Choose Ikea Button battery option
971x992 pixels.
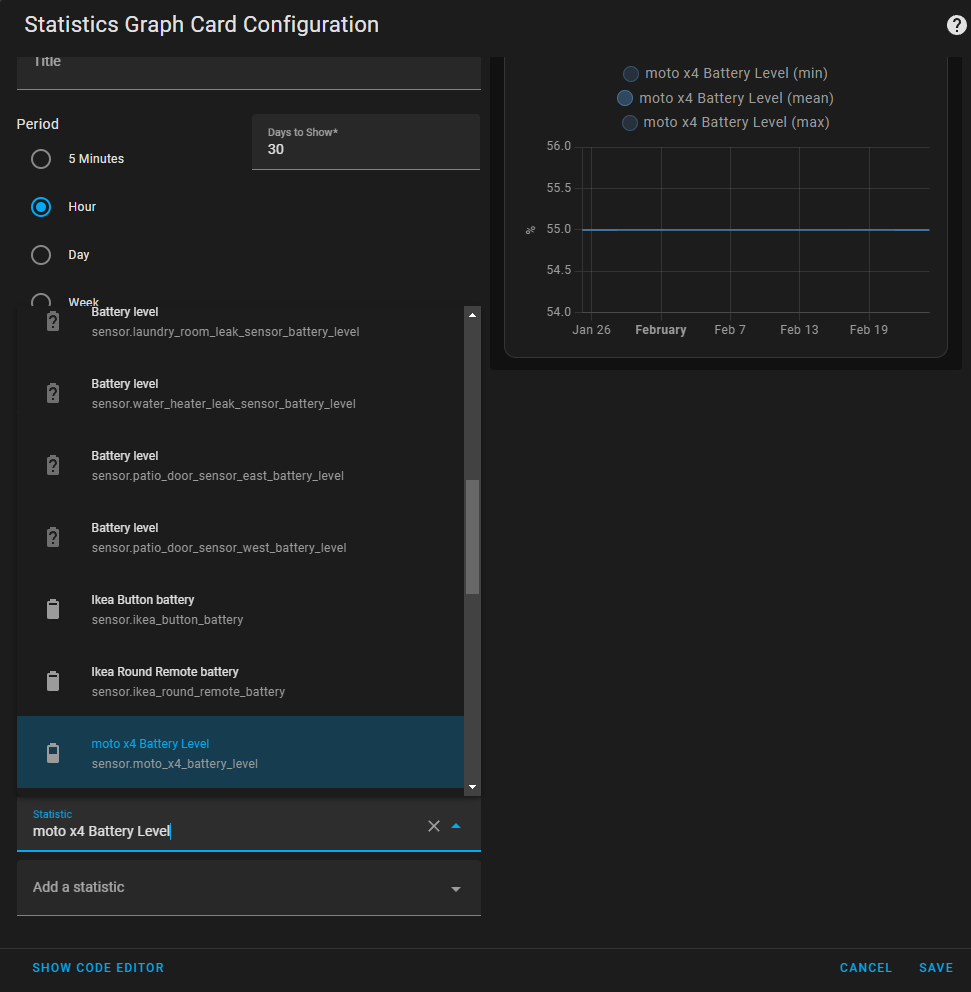(240, 610)
